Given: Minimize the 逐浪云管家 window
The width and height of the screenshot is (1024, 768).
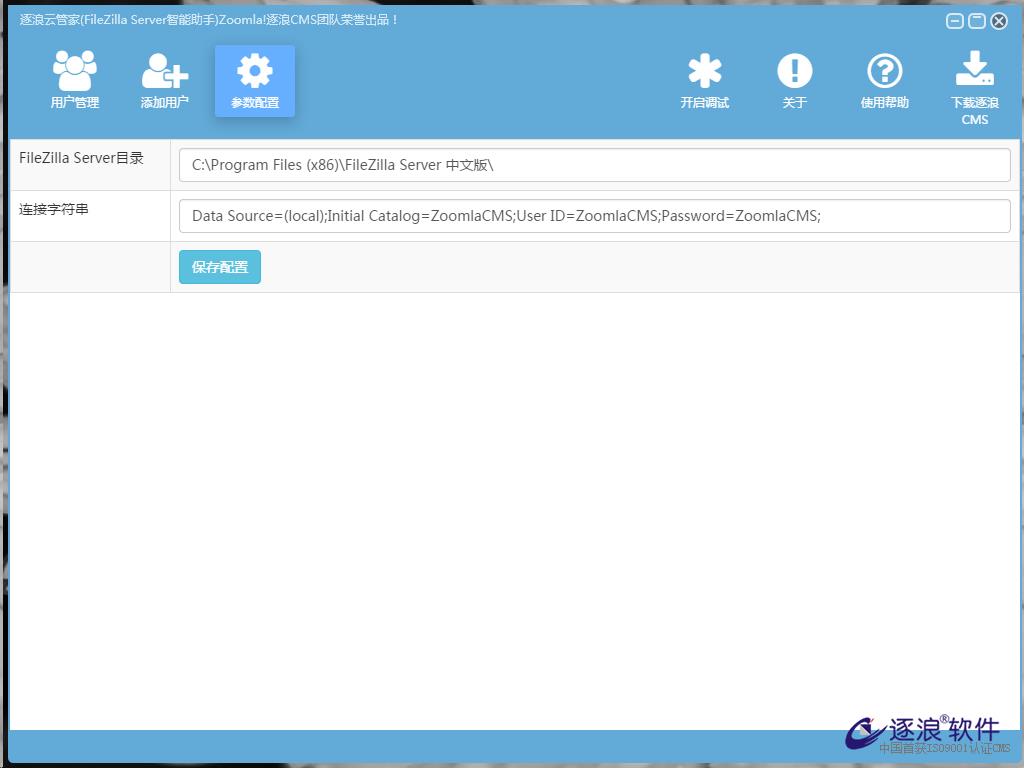Looking at the screenshot, I should [x=955, y=21].
